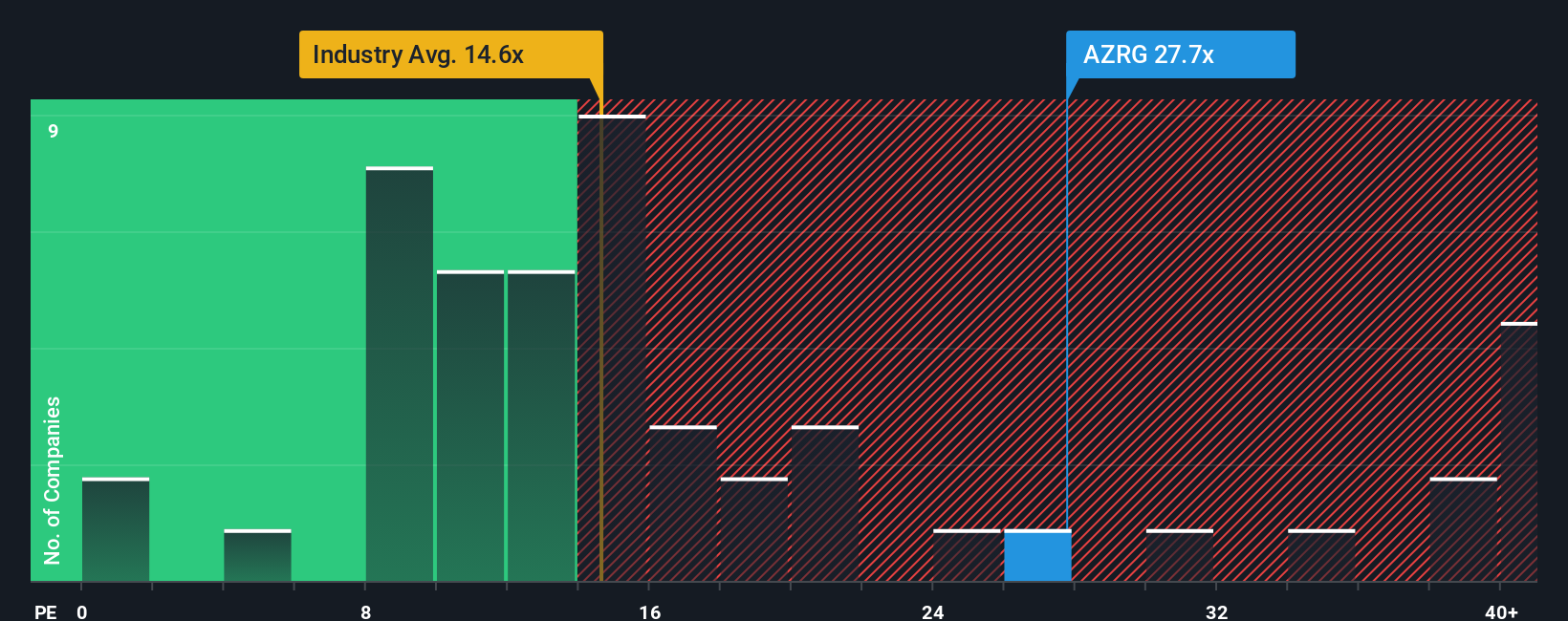Click the bar starting at PE 38

point(1464,529)
